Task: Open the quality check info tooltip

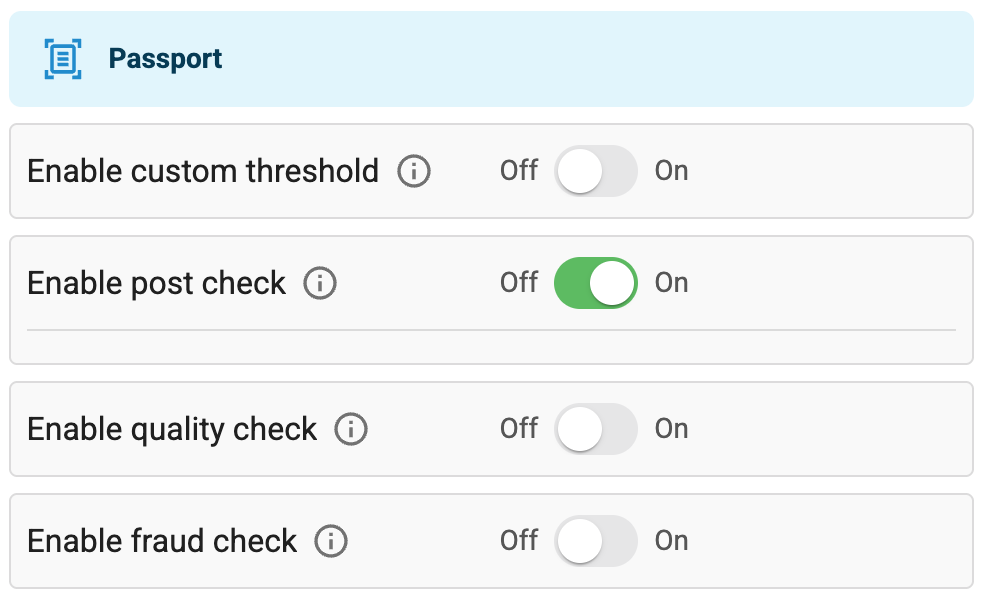Action: pyautogui.click(x=350, y=429)
